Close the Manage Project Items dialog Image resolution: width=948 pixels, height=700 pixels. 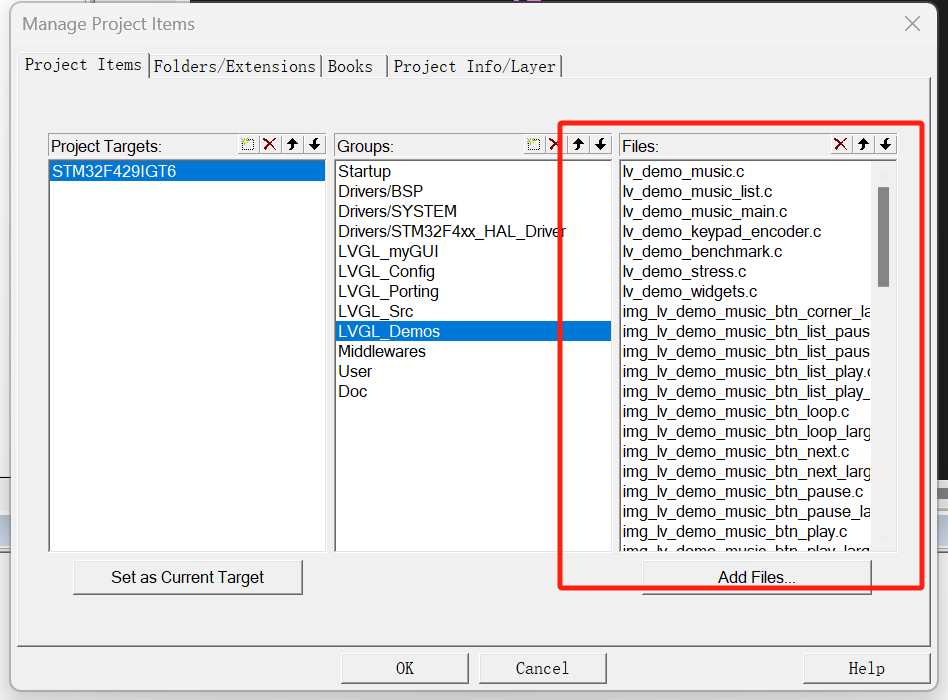[912, 24]
